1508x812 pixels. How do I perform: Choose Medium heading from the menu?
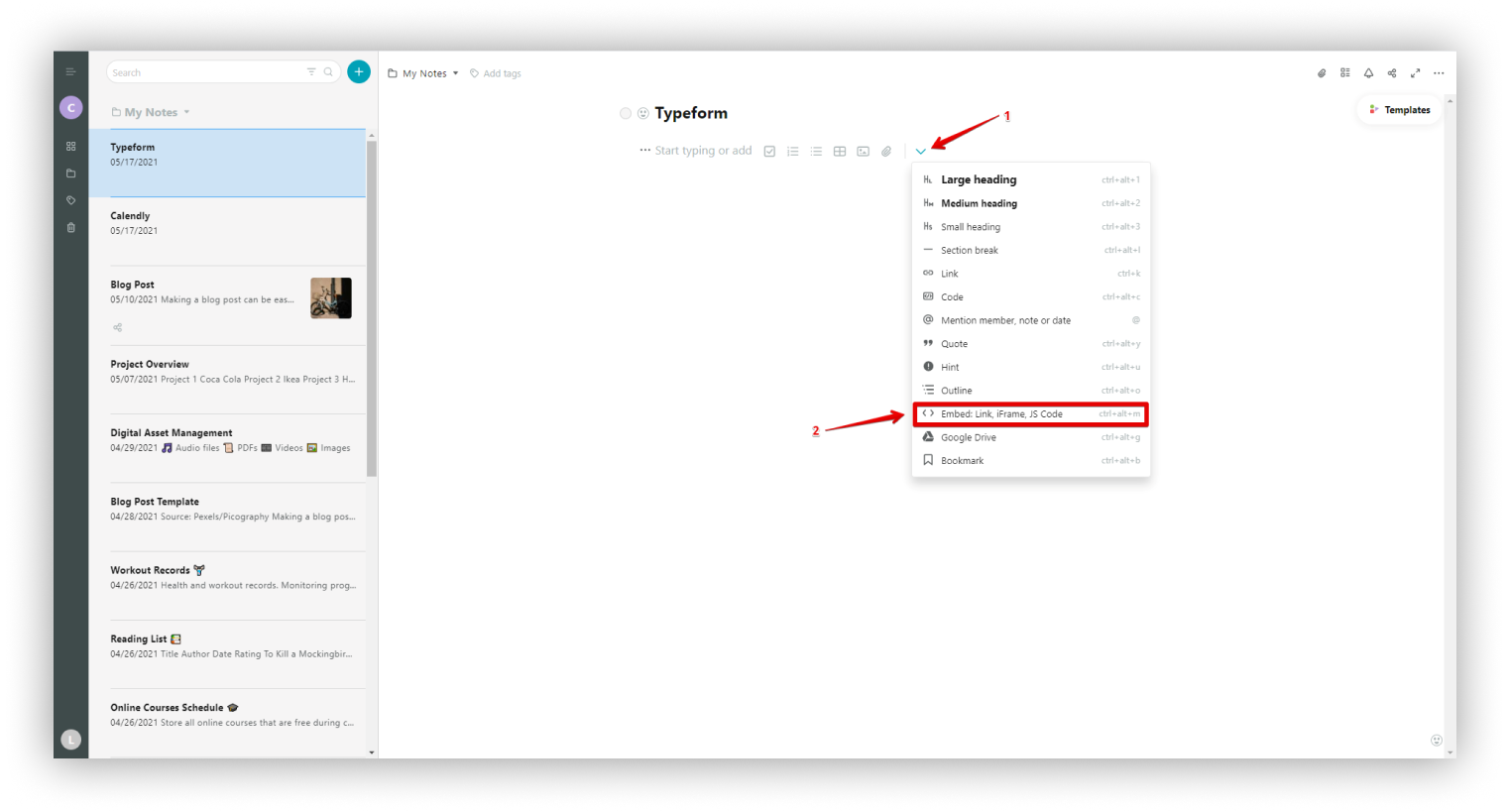pyautogui.click(x=1031, y=203)
